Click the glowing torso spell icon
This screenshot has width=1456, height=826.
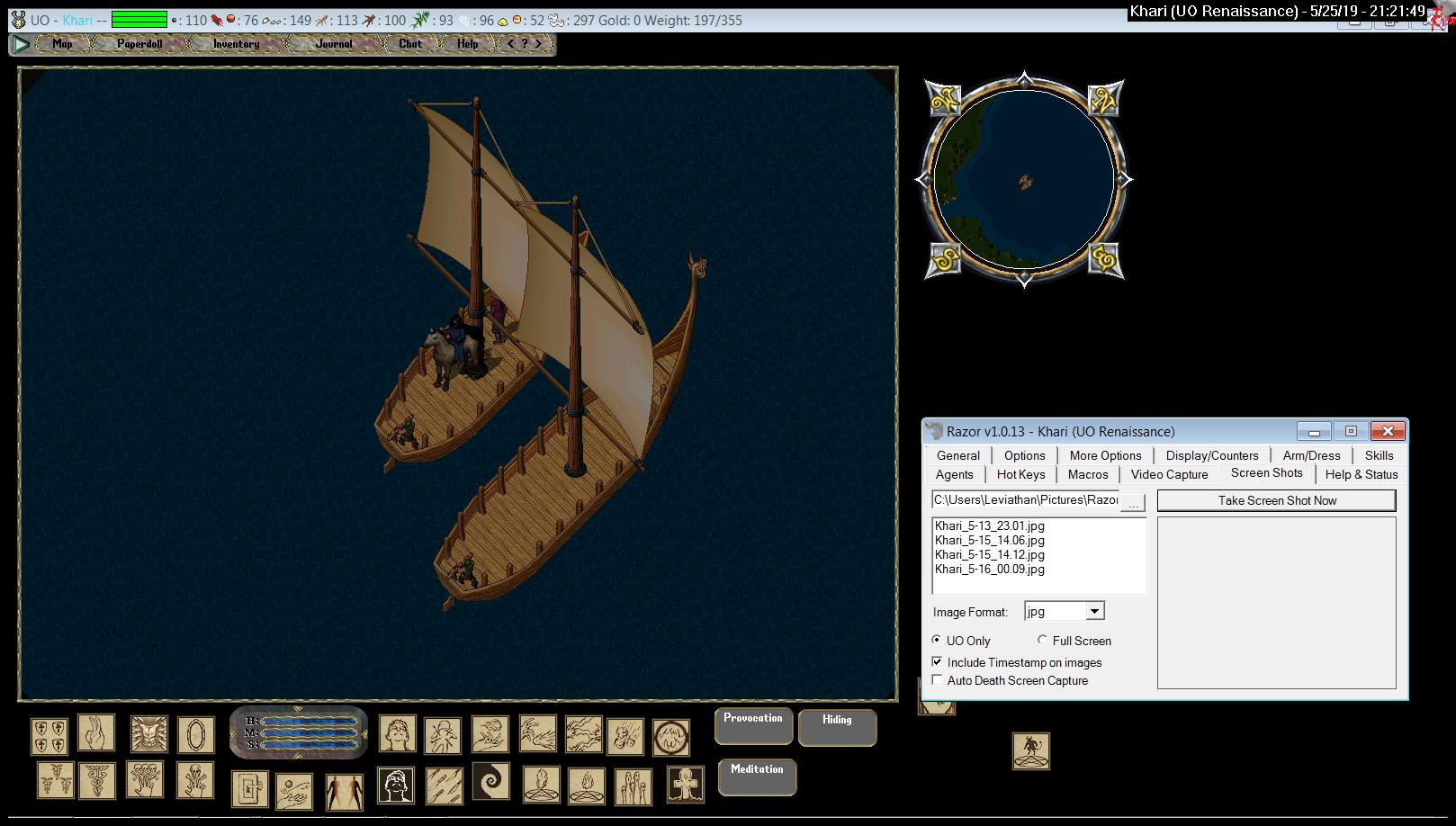tap(149, 735)
